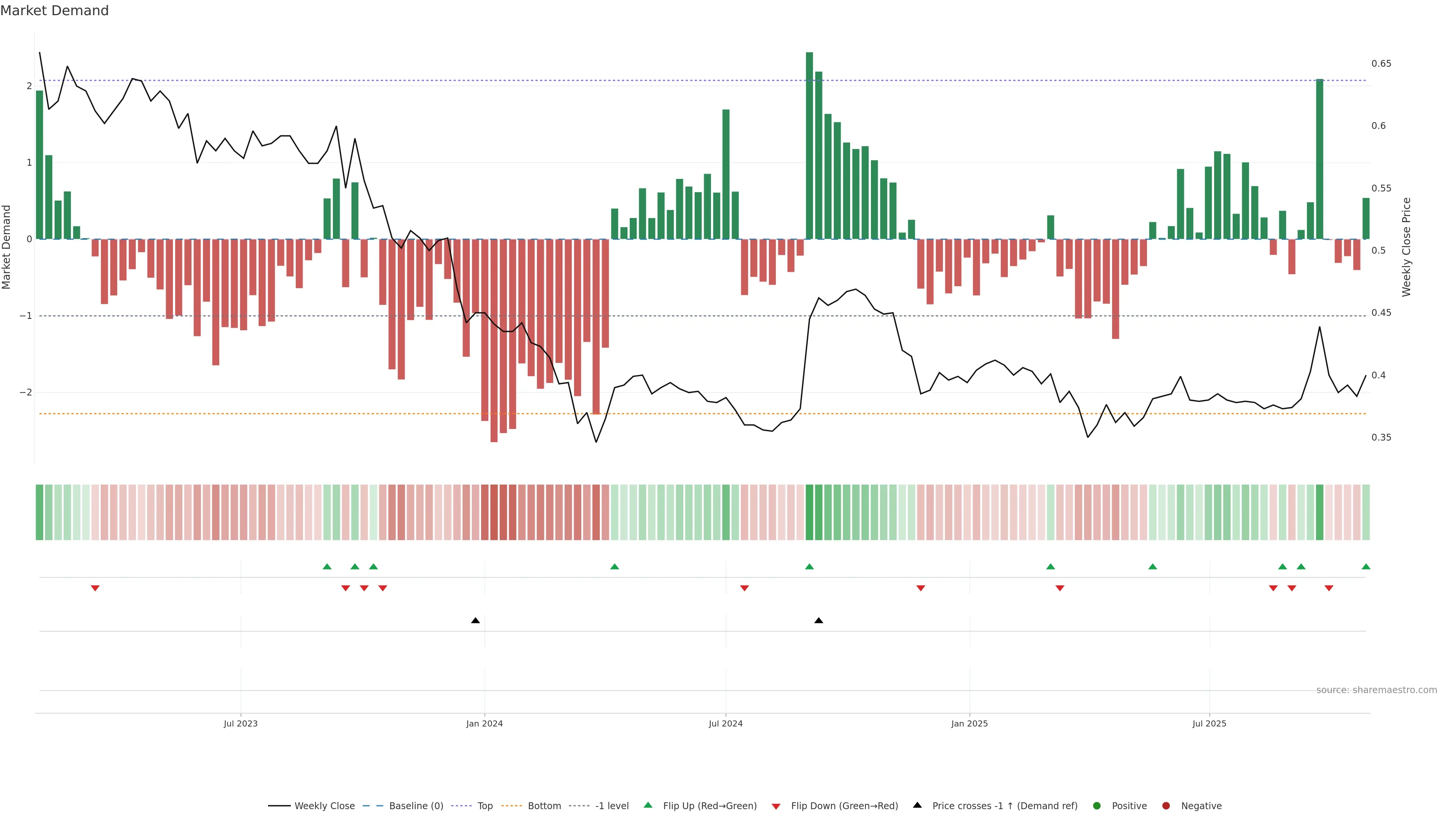
Task: Toggle the Top dotted line legend entry
Action: click(485, 805)
